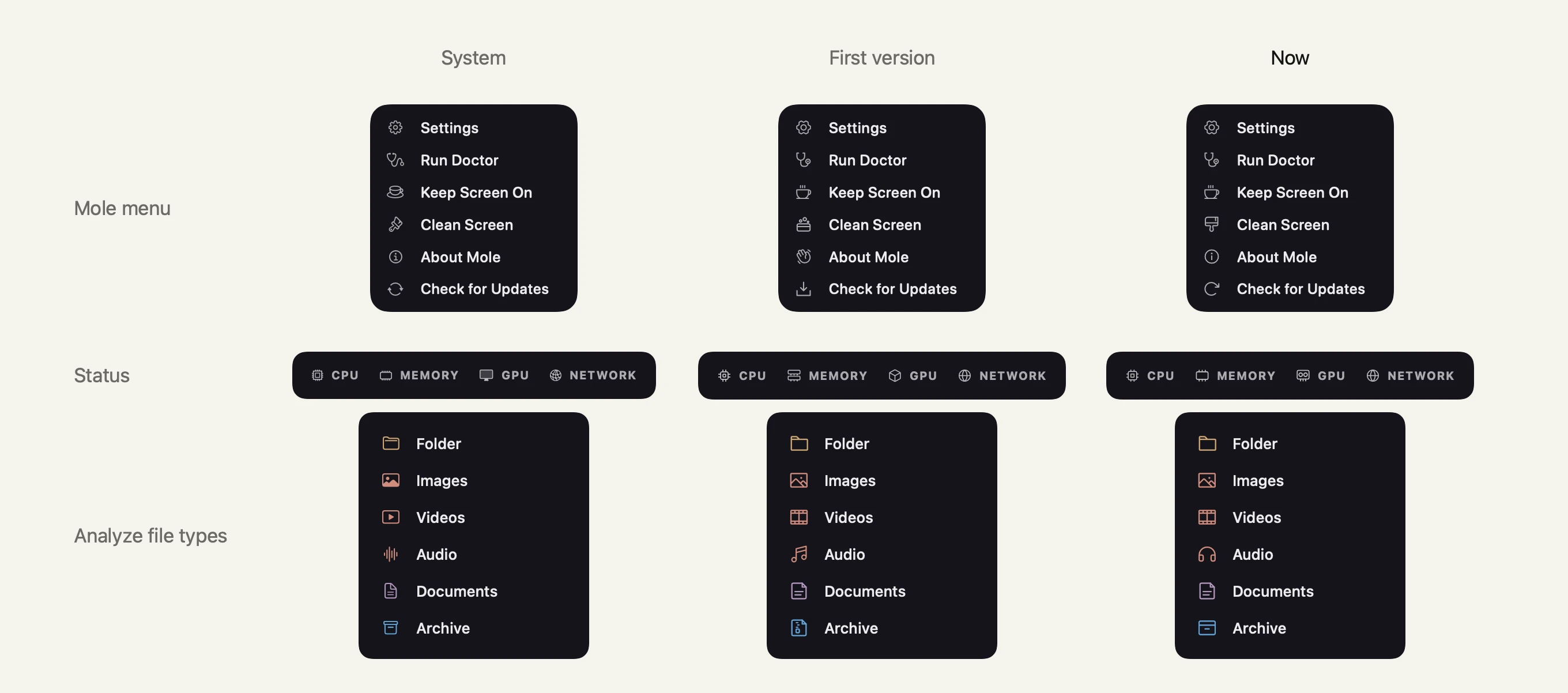Click the brush icon beside Clean Screen in System
The width and height of the screenshot is (1568, 693).
[x=395, y=225]
